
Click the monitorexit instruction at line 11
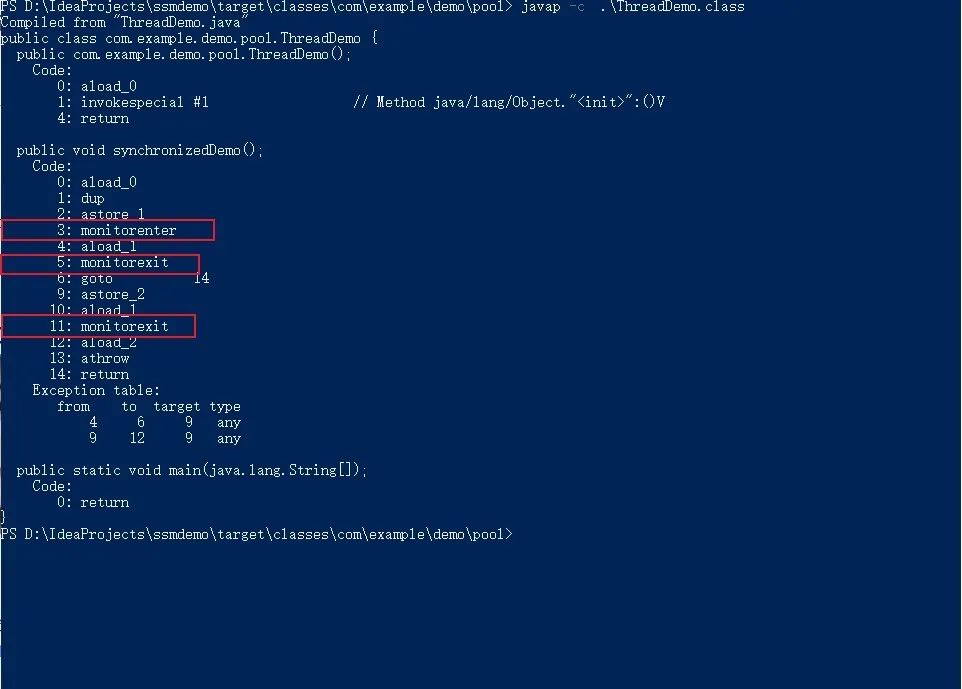(98, 326)
